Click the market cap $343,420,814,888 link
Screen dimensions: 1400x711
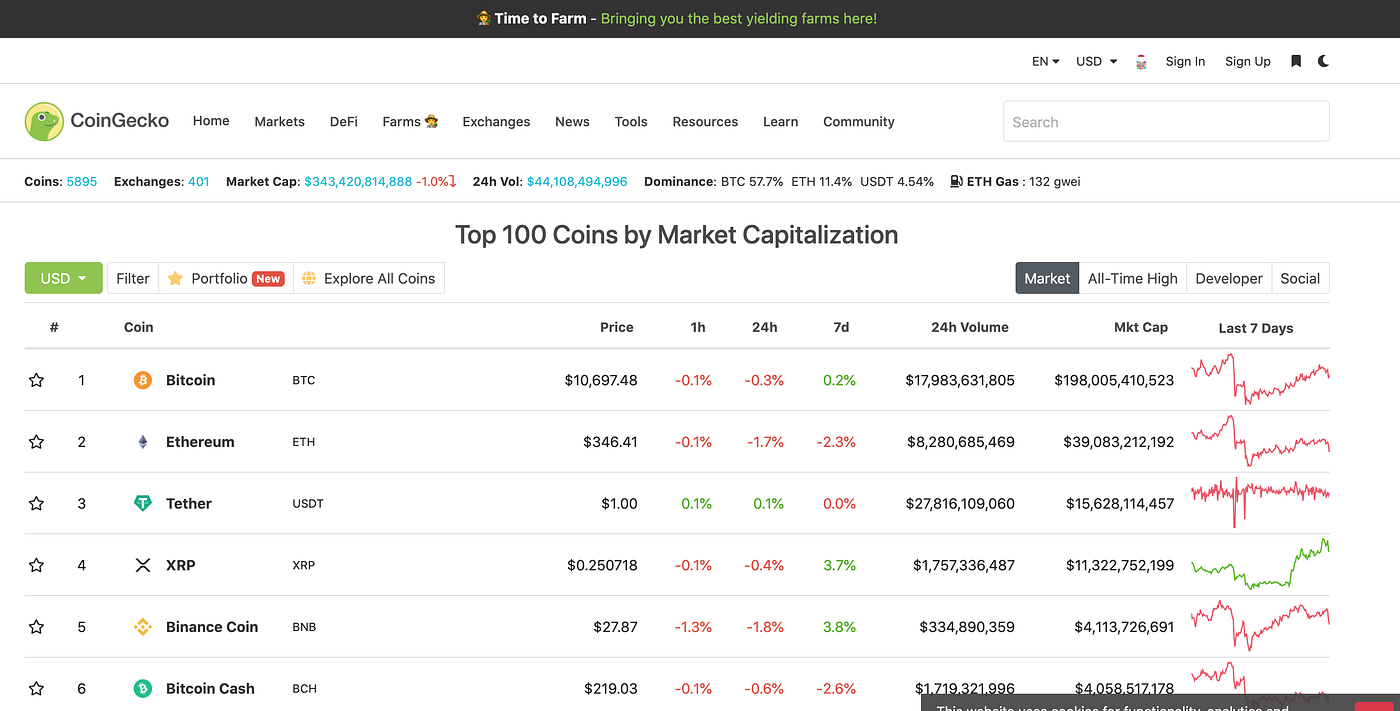coord(358,181)
